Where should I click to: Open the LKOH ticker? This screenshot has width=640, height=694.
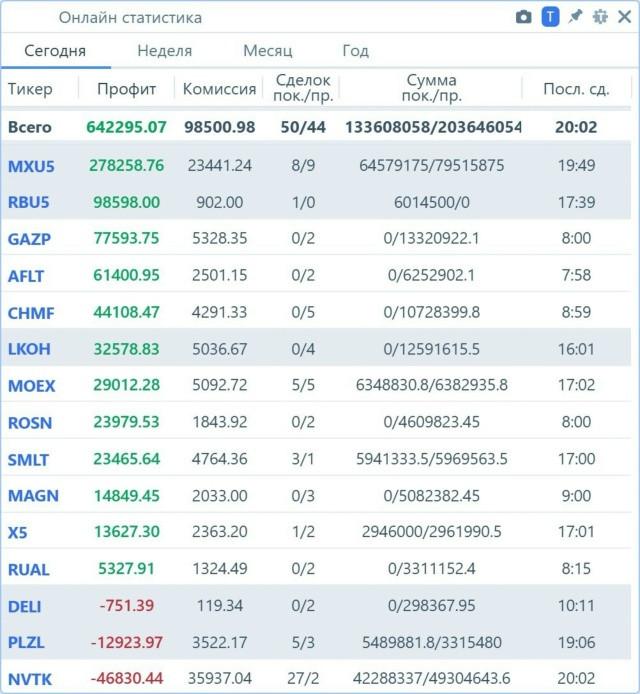point(29,349)
